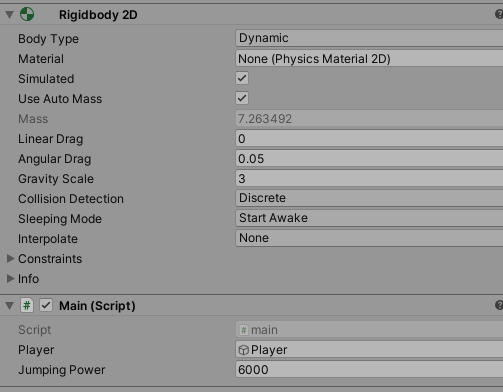Click the Gravity Scale value field

[369, 179]
